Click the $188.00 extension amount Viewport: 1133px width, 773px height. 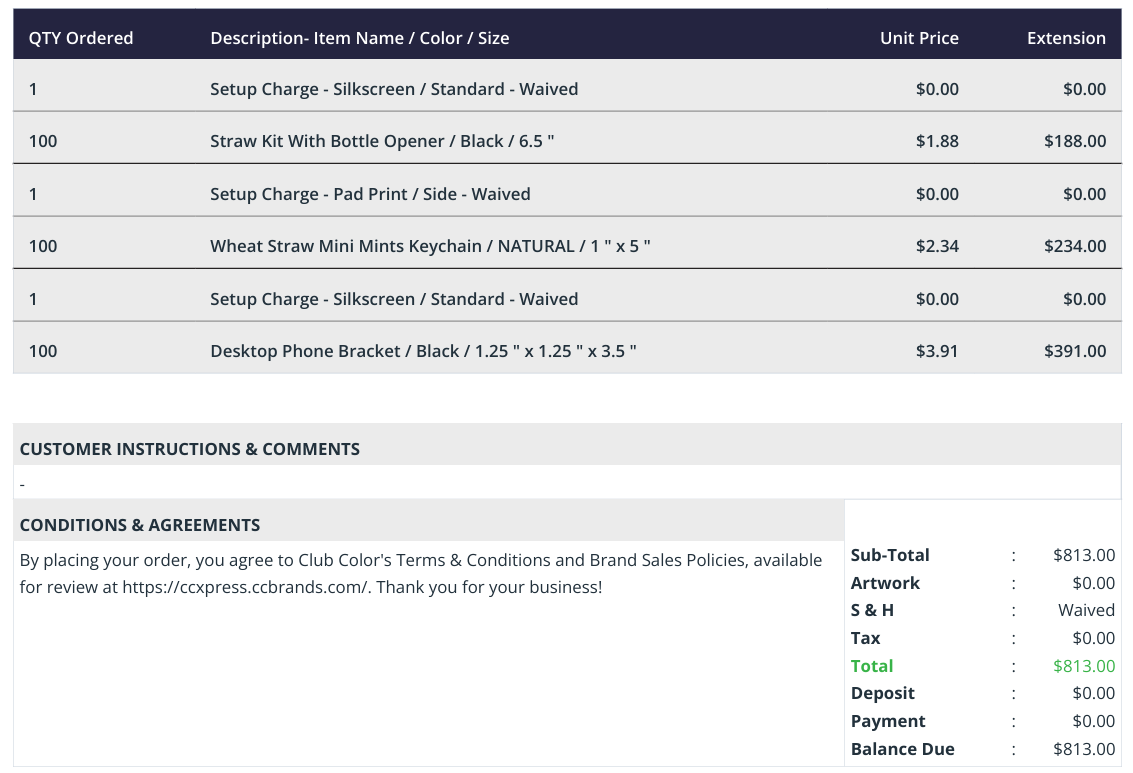(1075, 141)
